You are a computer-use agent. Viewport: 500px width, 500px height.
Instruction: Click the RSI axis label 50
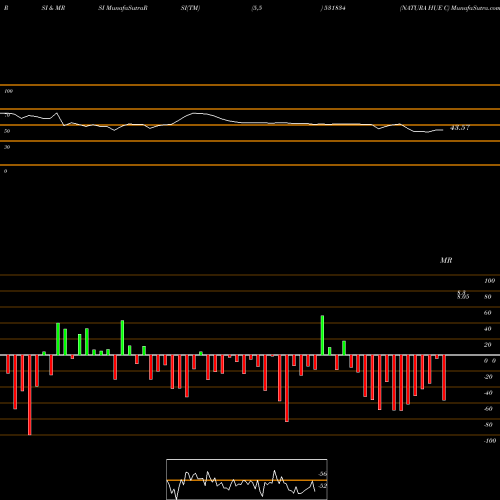[x=7, y=131]
